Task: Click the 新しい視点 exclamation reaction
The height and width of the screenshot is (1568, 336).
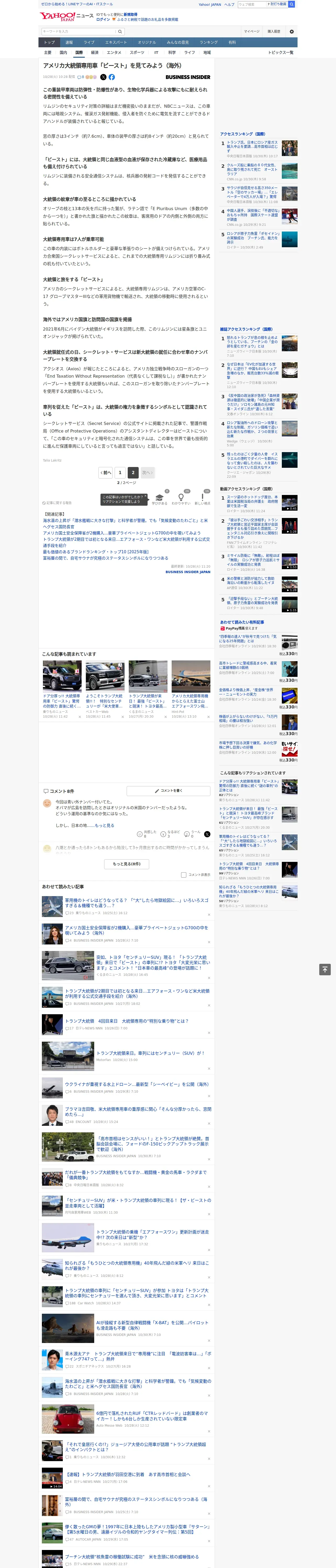Action: tap(203, 498)
